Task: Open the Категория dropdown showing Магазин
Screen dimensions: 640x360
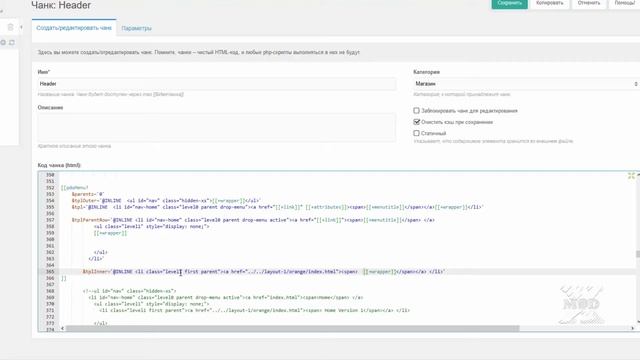Action: (x=527, y=84)
